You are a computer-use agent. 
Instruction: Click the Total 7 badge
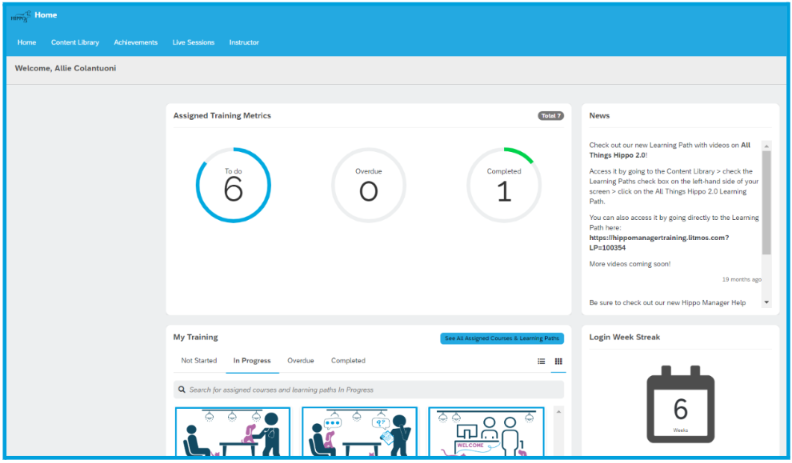pyautogui.click(x=551, y=116)
